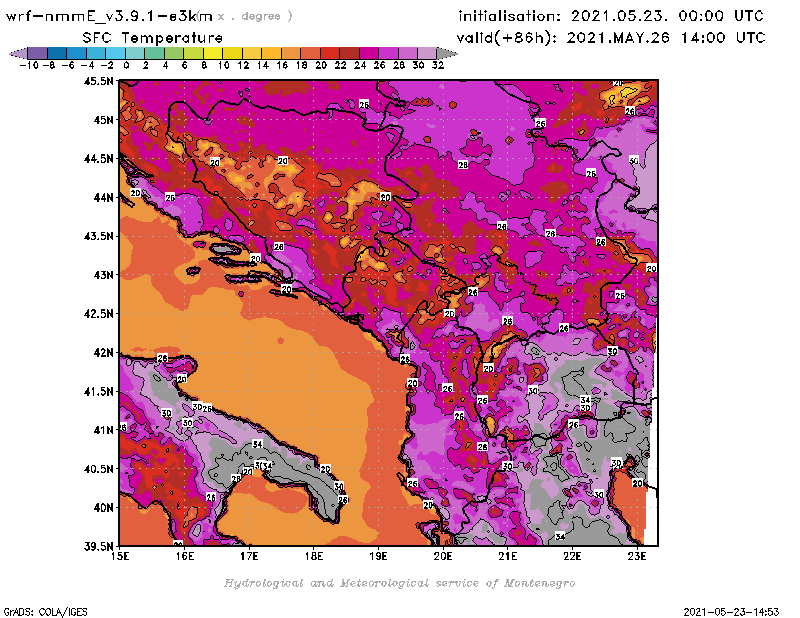Click the legend swatch between 30 and 32
Image resolution: width=800 pixels, height=618 pixels.
click(x=427, y=53)
